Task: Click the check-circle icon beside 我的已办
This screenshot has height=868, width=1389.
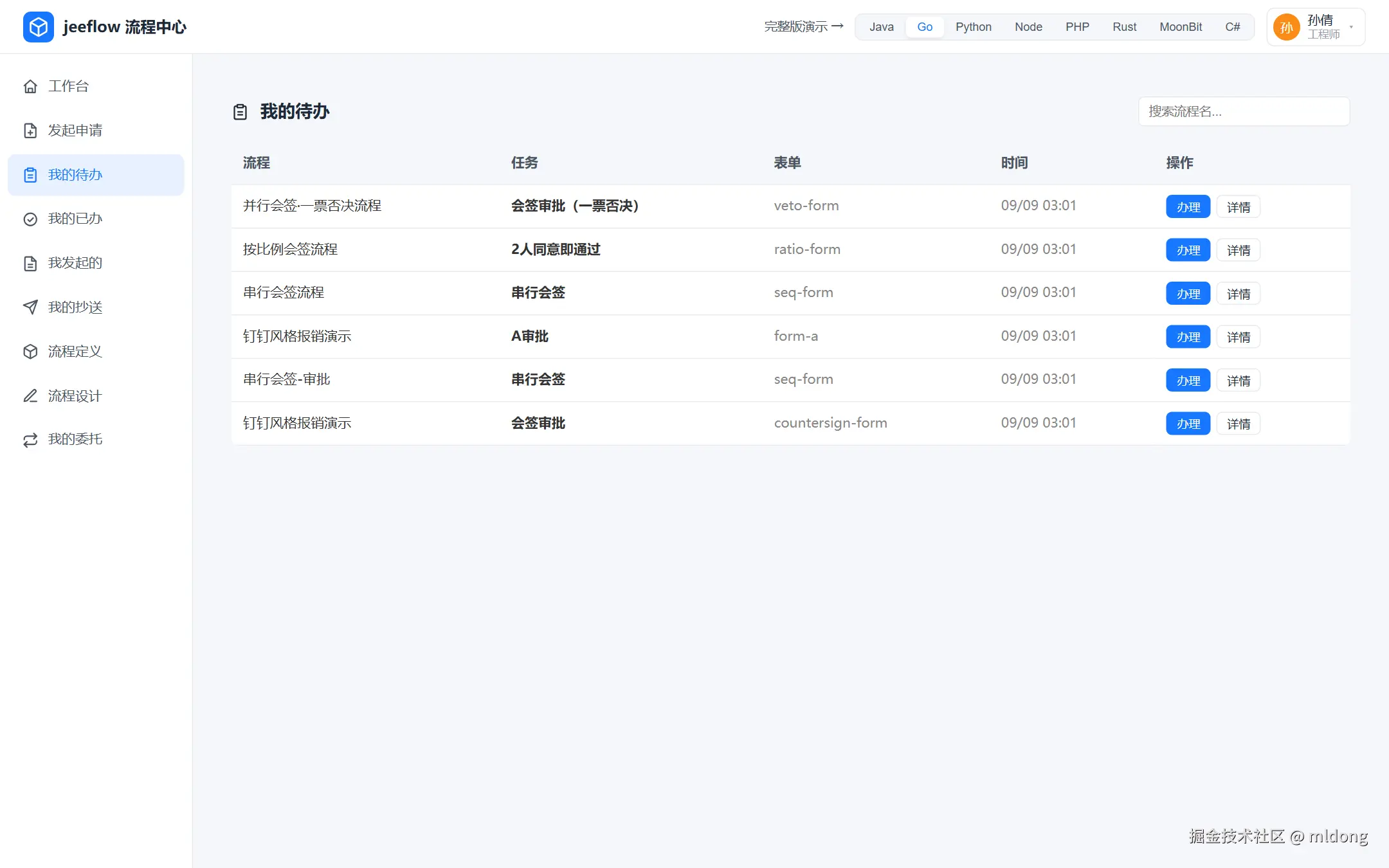Action: coord(30,219)
